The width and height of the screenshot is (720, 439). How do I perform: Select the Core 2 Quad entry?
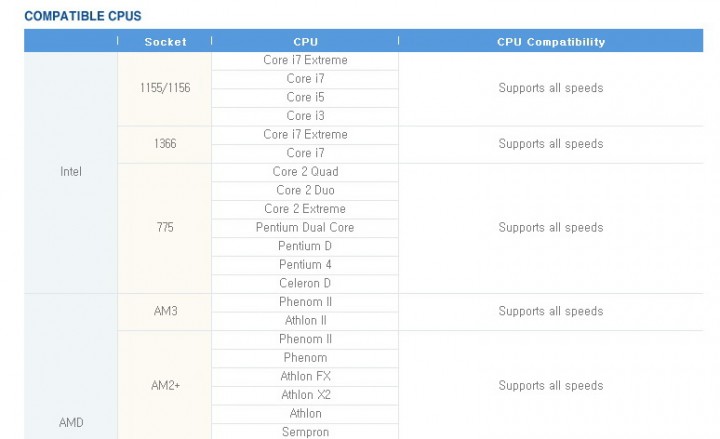(x=305, y=172)
